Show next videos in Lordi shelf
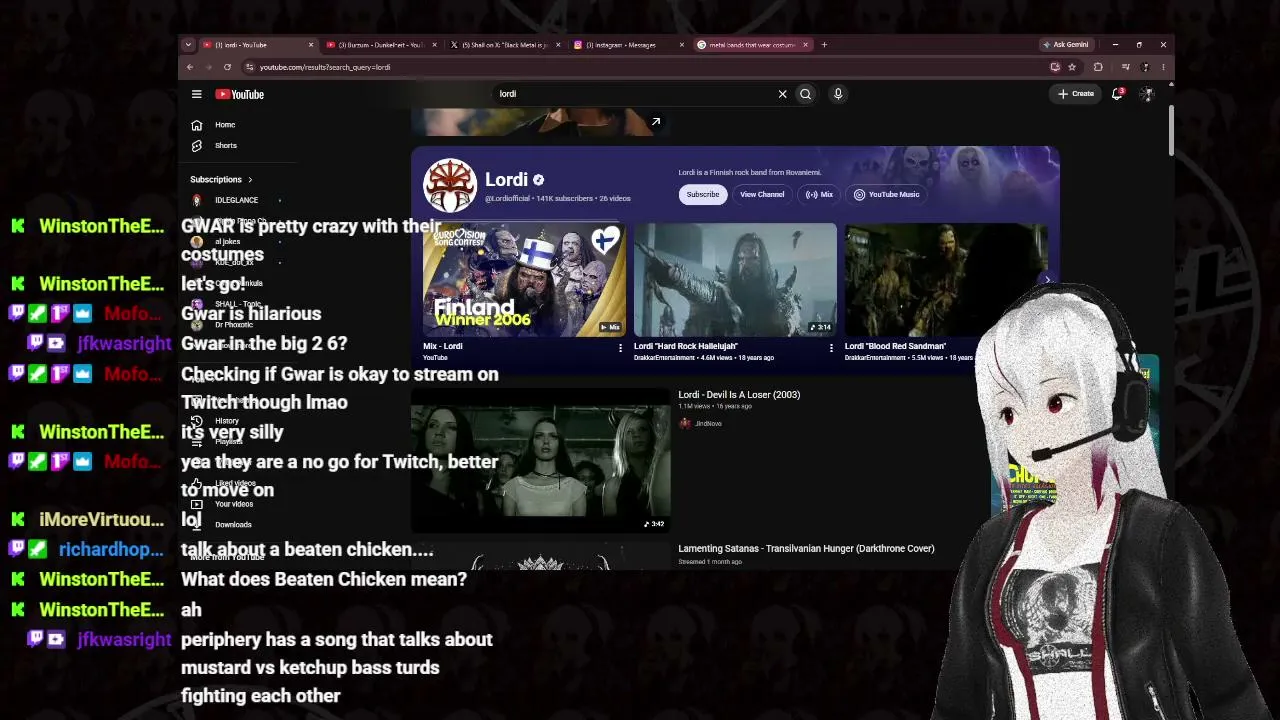Image resolution: width=1280 pixels, height=720 pixels. click(1047, 280)
